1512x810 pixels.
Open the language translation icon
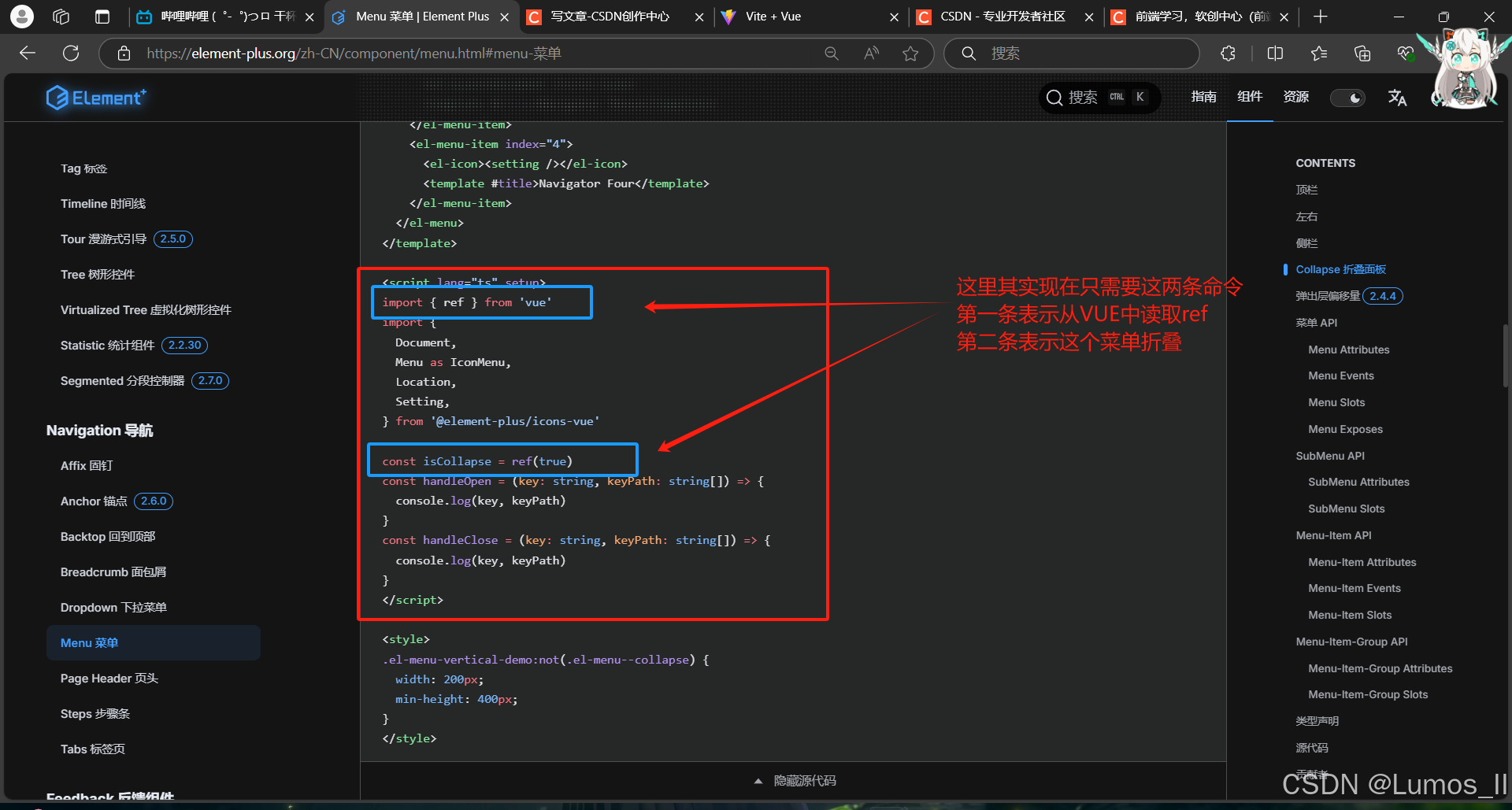point(1397,98)
